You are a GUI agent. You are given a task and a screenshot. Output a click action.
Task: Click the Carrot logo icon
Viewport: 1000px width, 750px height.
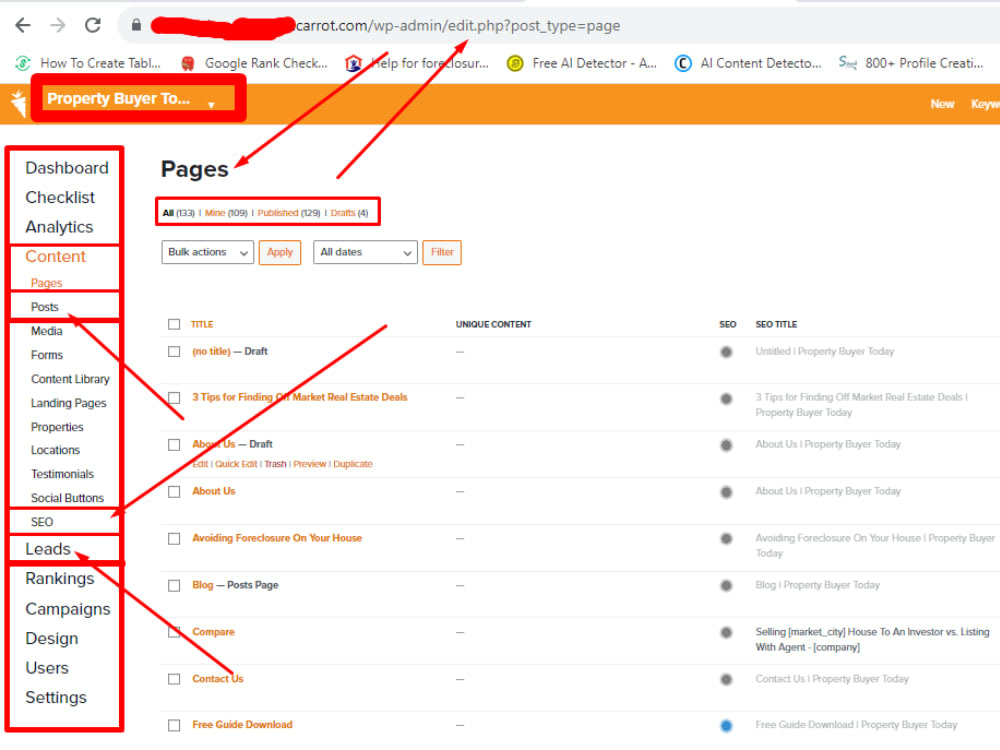click(x=18, y=103)
